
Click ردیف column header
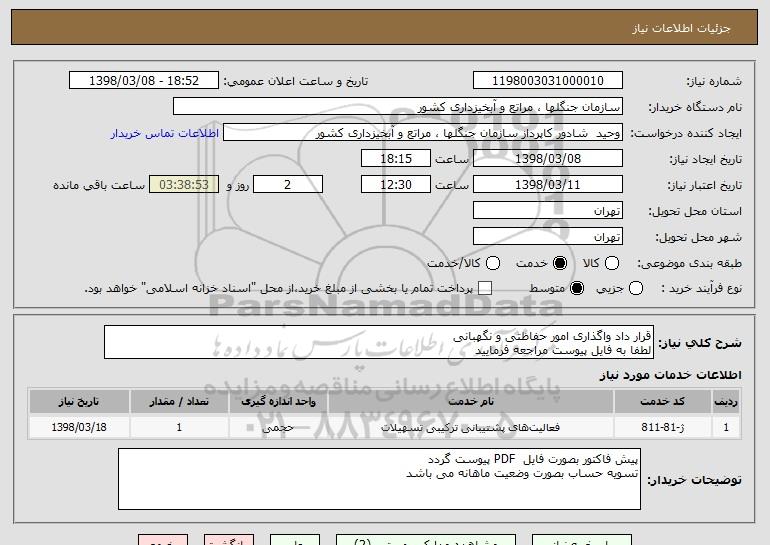pos(726,402)
